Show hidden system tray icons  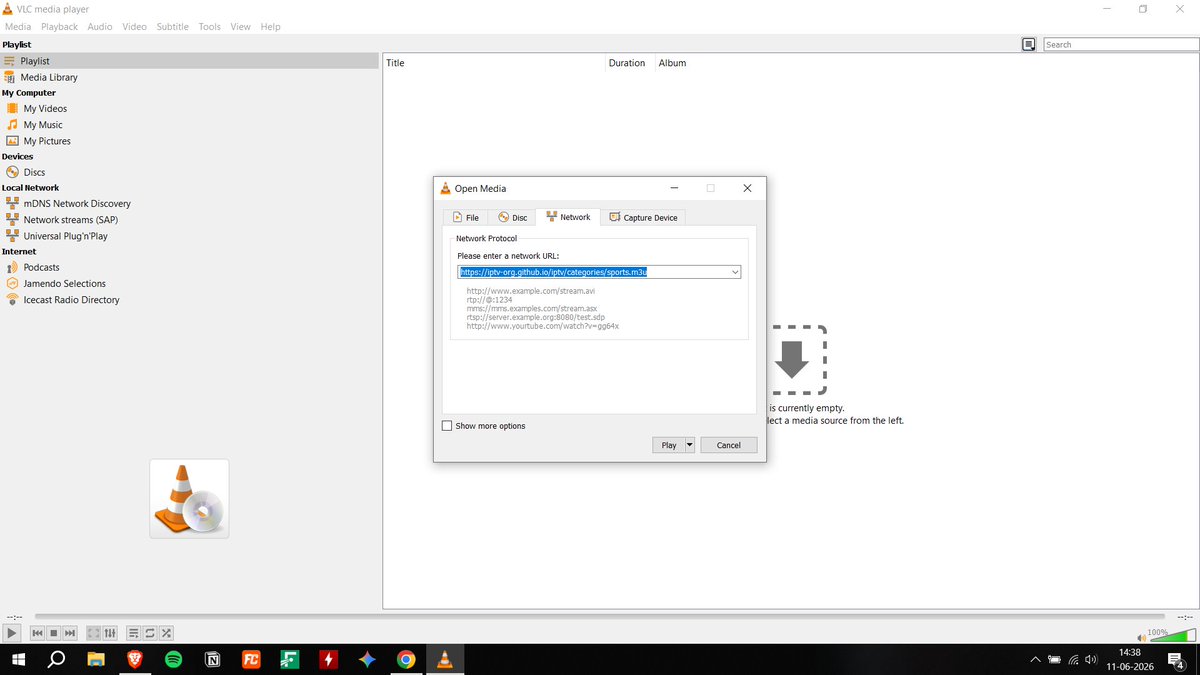tap(1035, 660)
